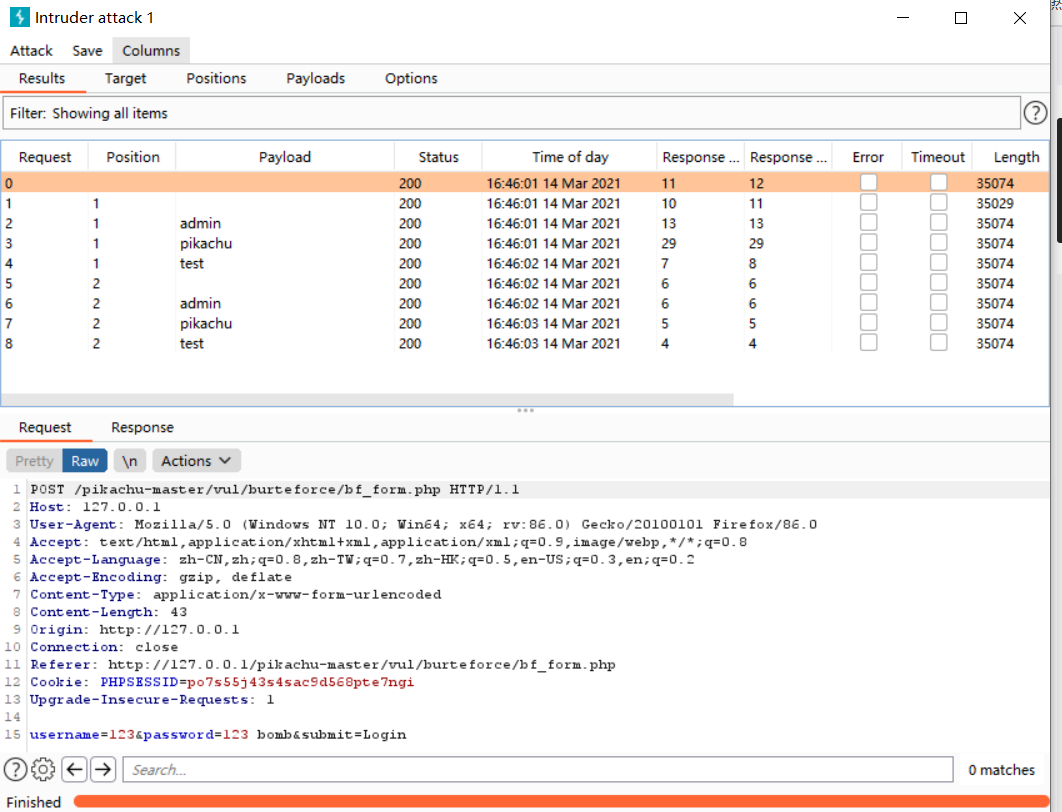This screenshot has height=812, width=1062.
Task: Select request 3 row with payload pikachu
Action: point(524,243)
